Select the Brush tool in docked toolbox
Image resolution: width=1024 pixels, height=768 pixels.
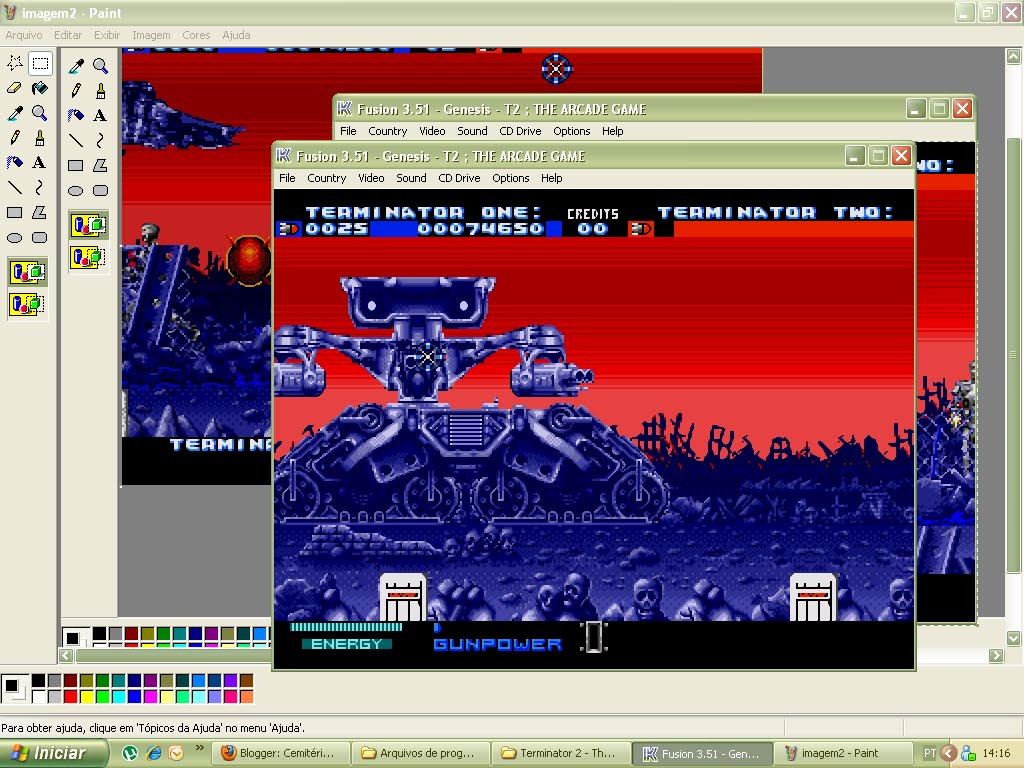[40, 138]
